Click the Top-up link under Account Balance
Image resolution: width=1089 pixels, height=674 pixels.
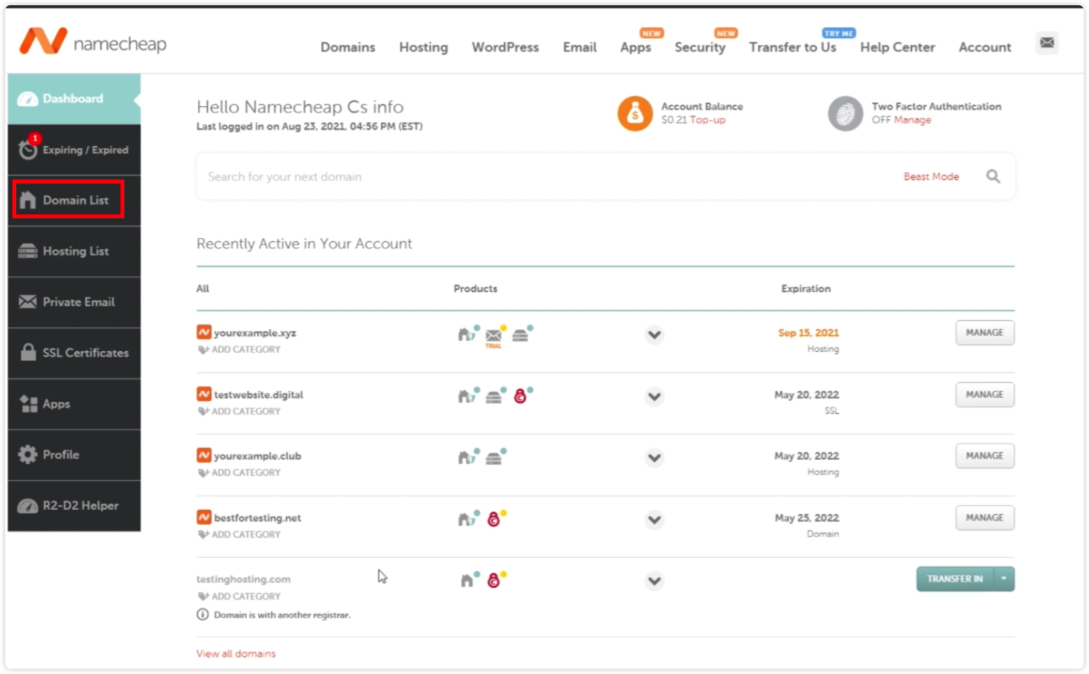click(x=707, y=120)
